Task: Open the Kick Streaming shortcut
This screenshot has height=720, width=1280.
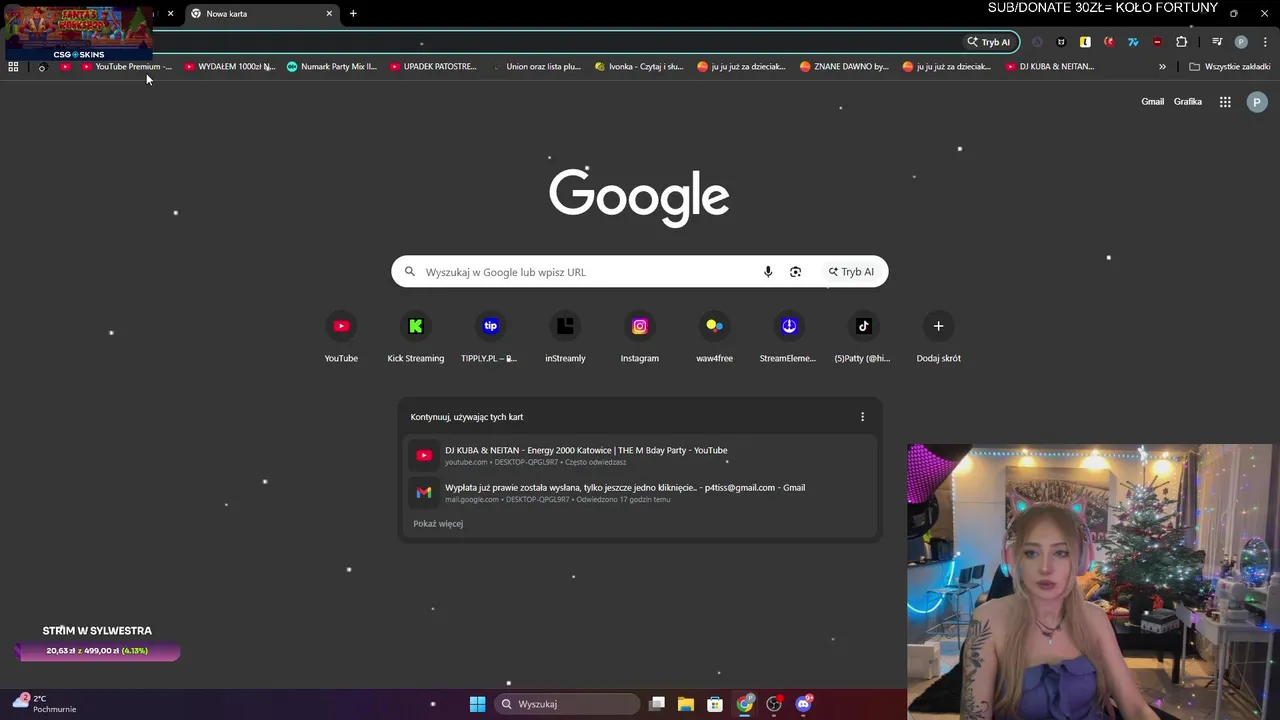Action: (416, 338)
